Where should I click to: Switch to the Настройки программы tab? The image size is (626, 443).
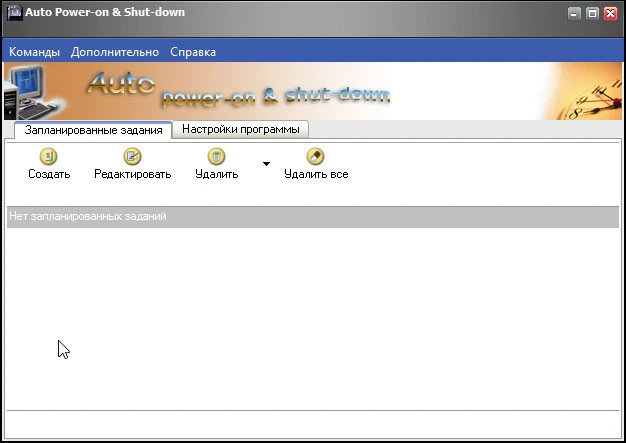(241, 129)
